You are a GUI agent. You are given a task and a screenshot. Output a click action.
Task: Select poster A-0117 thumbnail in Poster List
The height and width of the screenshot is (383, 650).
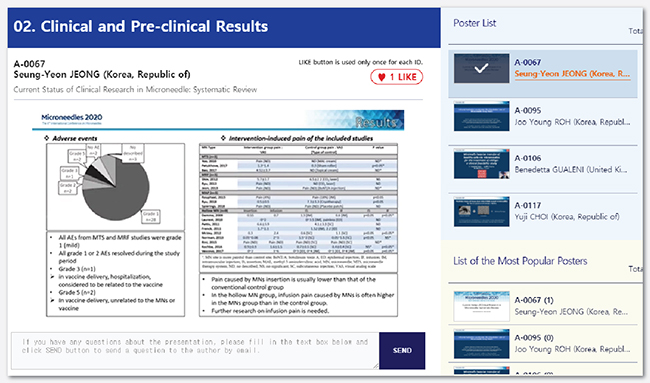pos(481,211)
